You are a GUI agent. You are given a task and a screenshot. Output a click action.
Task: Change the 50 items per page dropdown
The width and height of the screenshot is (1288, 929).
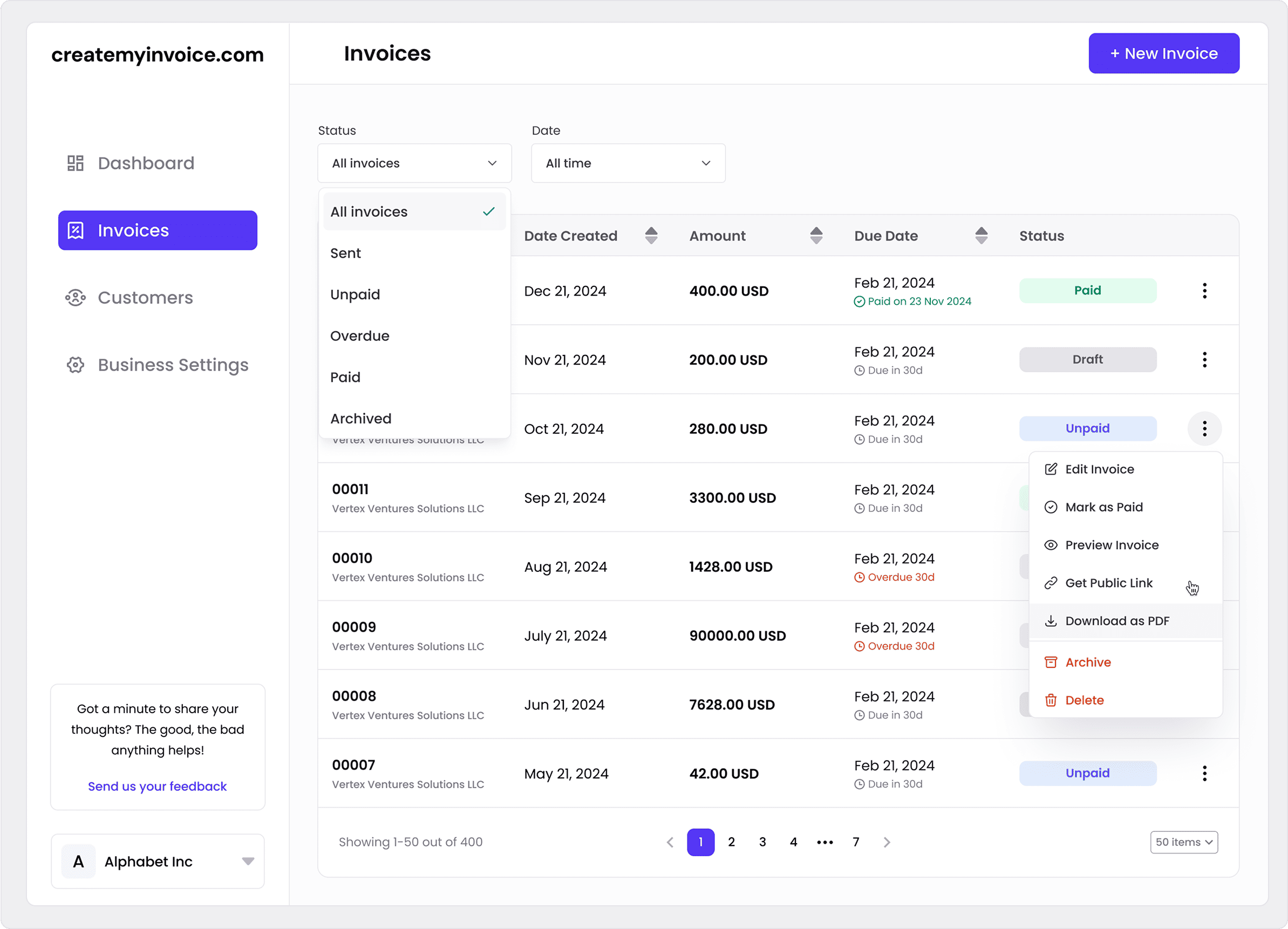(1183, 842)
